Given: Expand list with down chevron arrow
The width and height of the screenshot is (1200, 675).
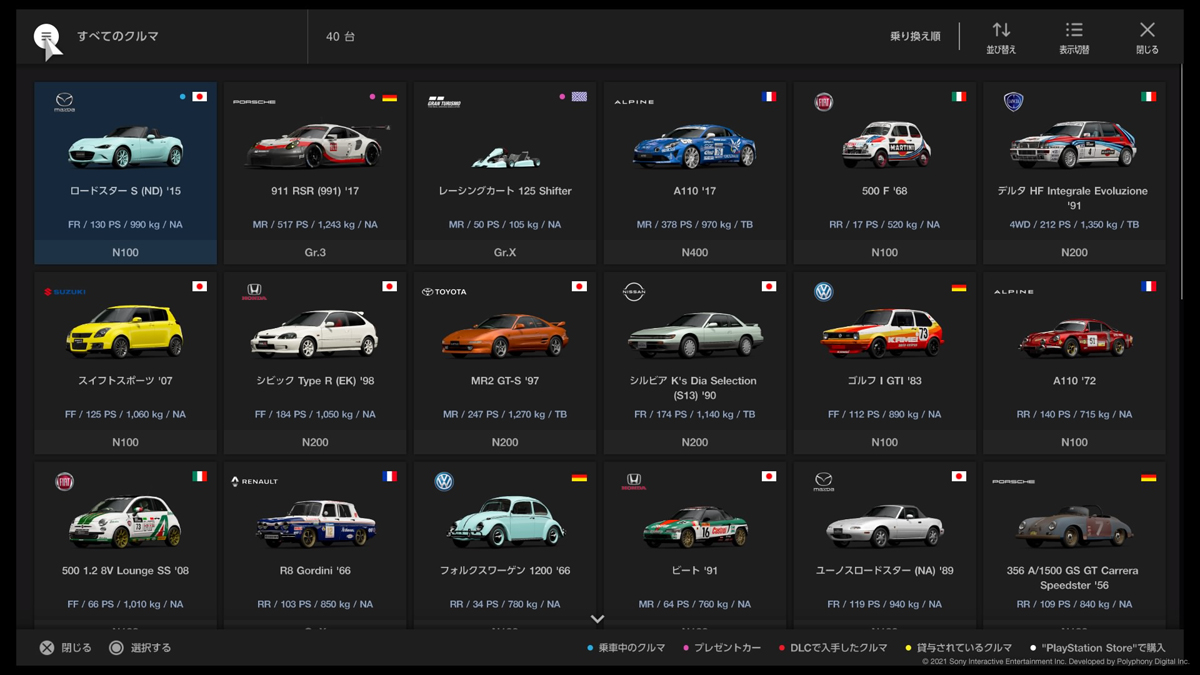Looking at the screenshot, I should [597, 619].
